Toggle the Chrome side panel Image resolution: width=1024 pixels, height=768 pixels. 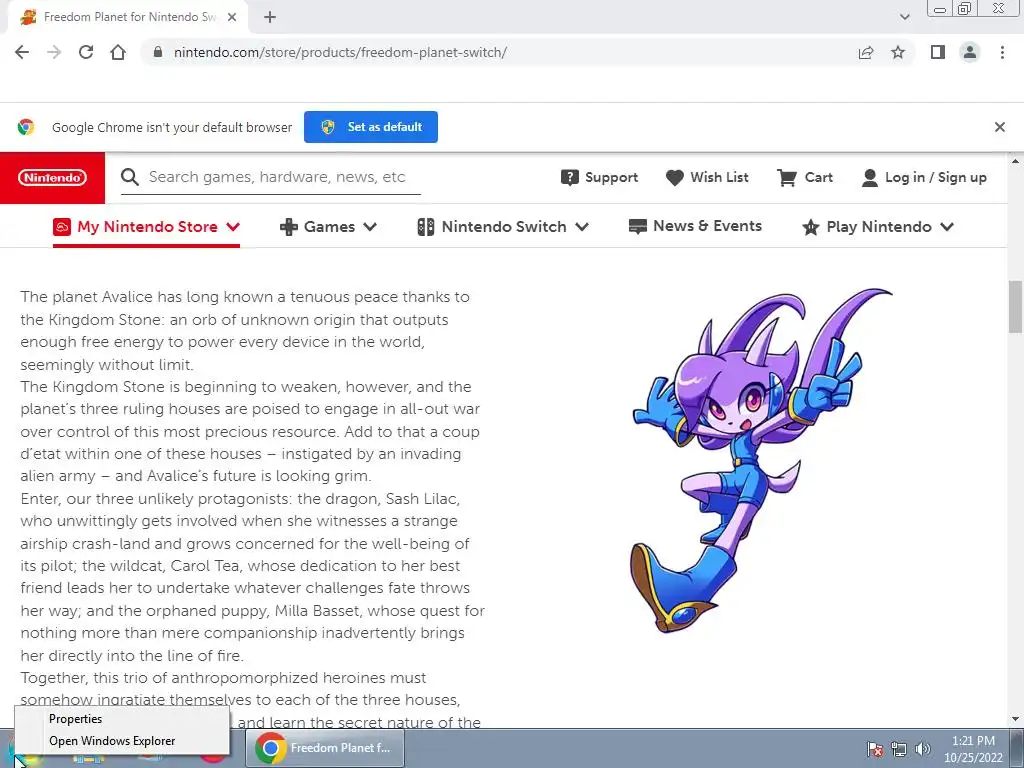pyautogui.click(x=938, y=52)
